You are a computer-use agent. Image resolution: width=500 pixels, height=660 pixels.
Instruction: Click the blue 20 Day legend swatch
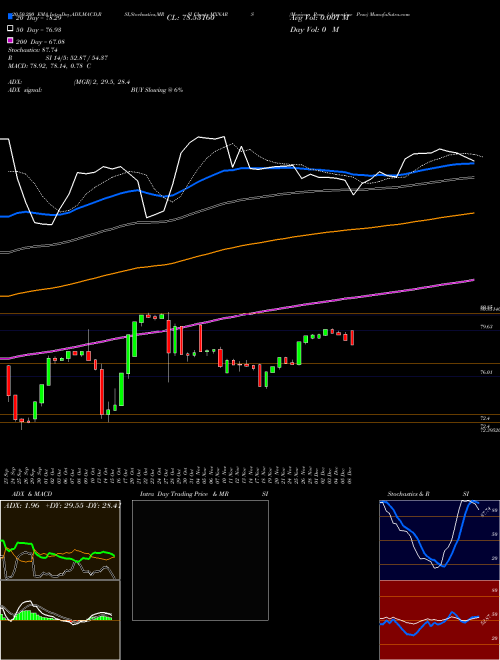click(10, 17)
